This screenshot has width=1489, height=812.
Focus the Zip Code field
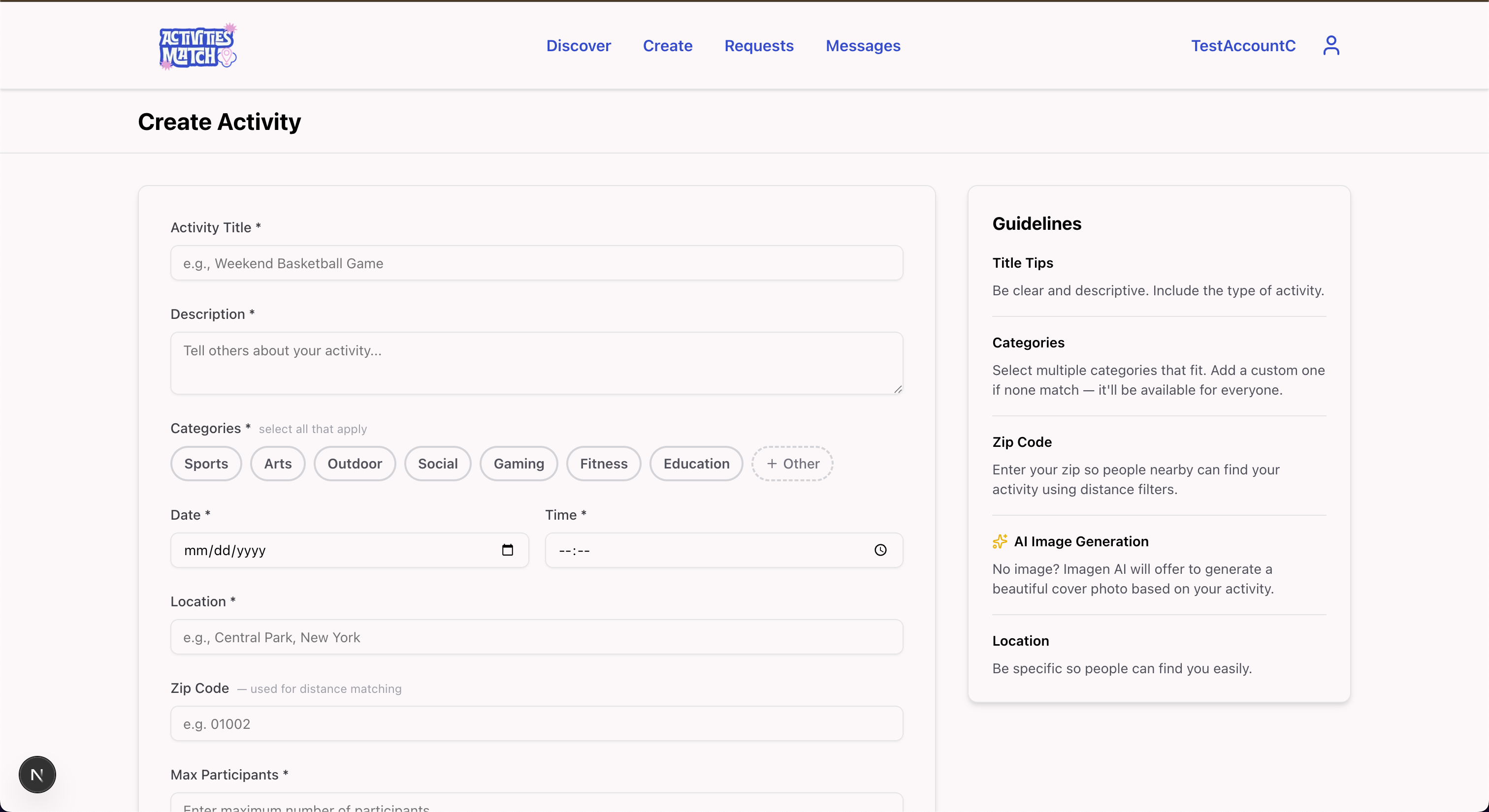pos(536,723)
